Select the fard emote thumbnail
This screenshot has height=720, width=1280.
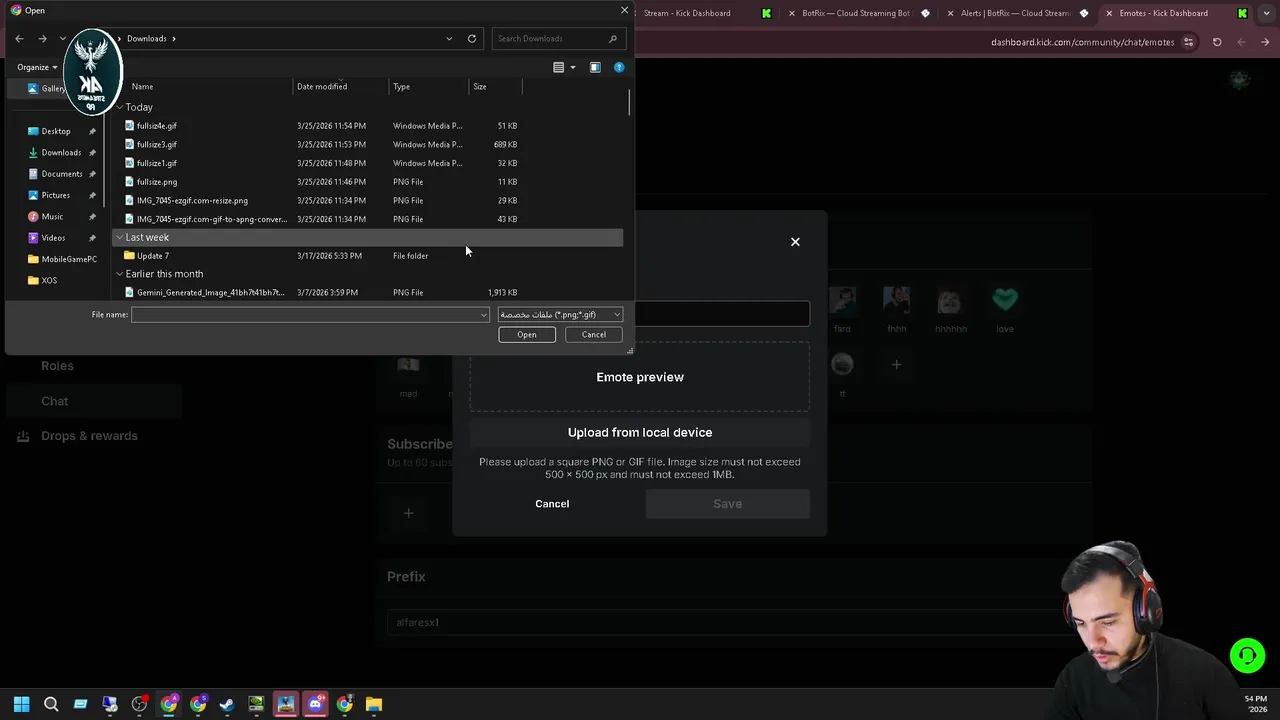click(x=843, y=300)
